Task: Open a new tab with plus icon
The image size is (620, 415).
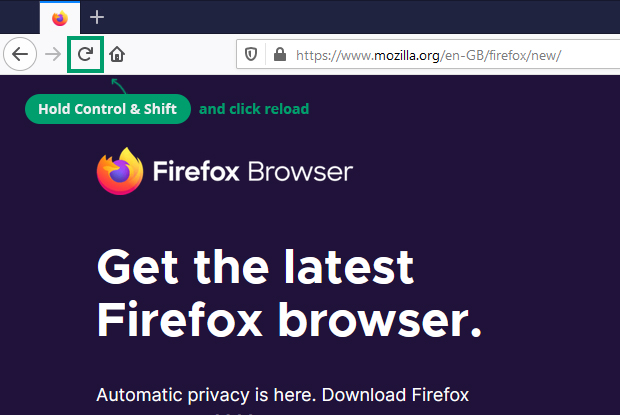Action: [x=97, y=17]
